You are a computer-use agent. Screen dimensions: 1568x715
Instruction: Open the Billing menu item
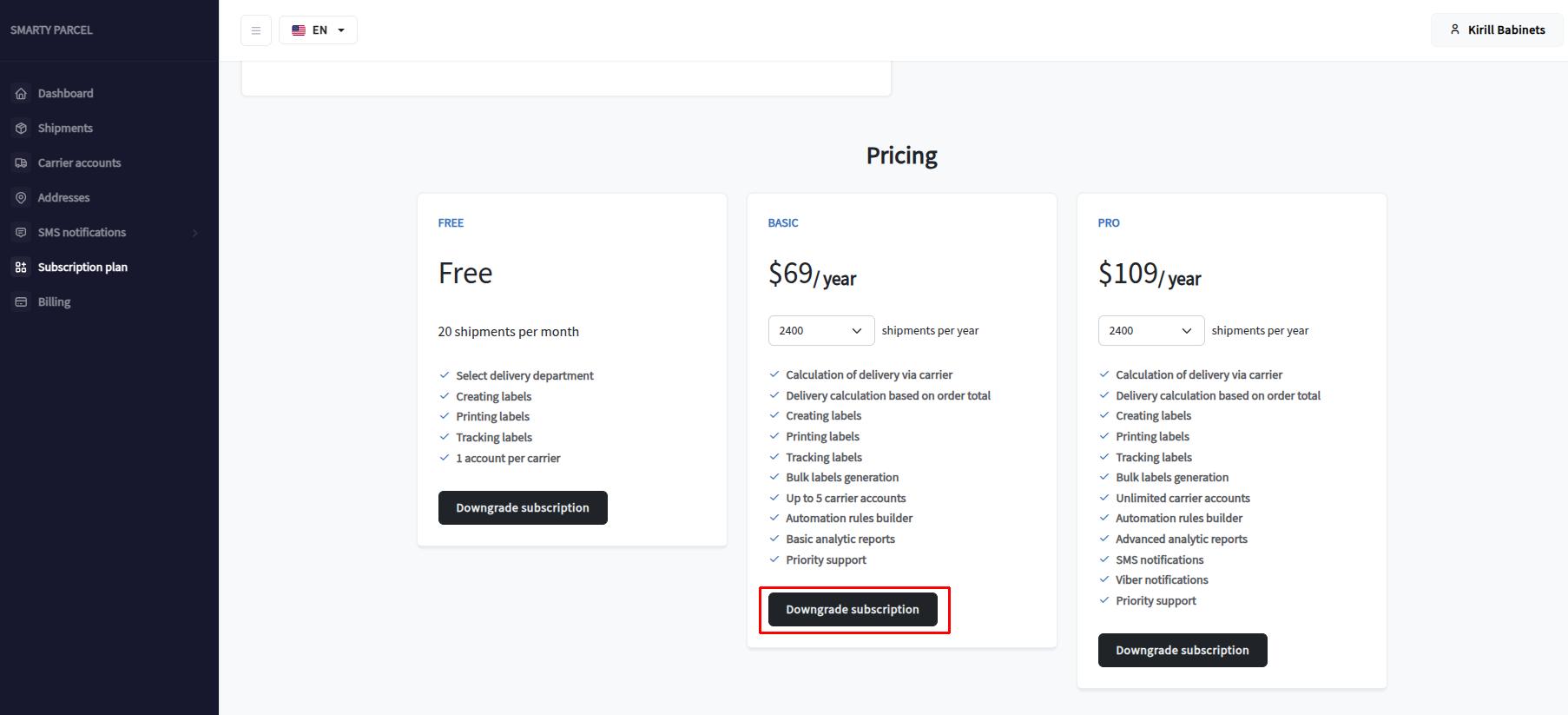54,302
